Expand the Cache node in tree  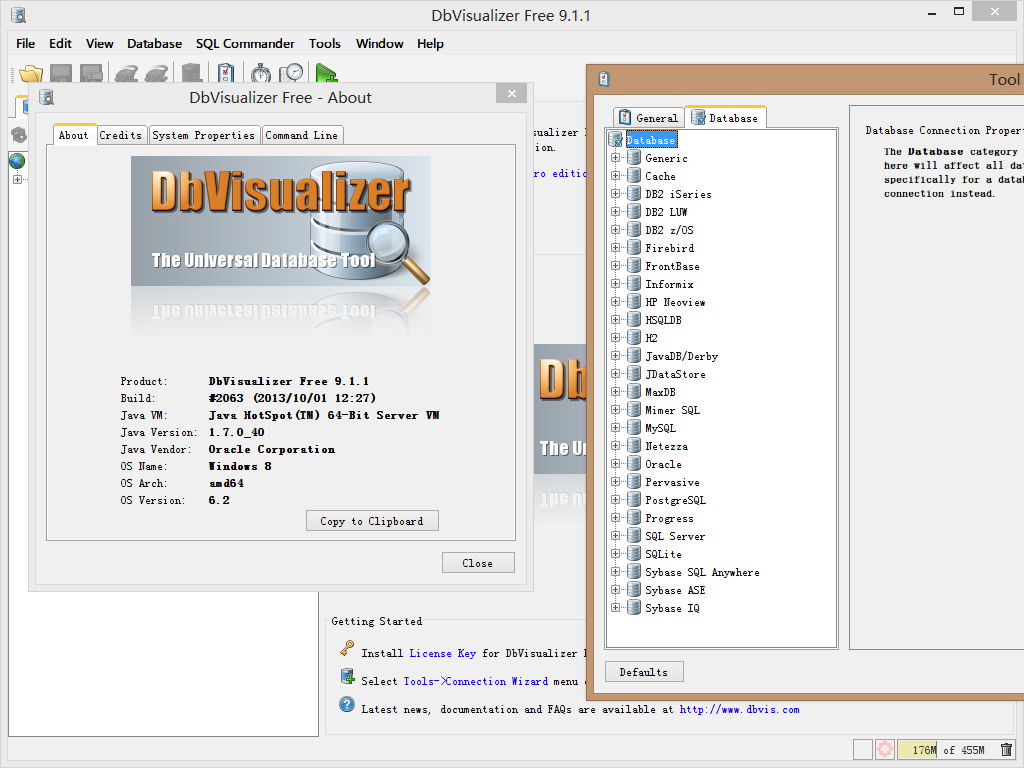[615, 176]
